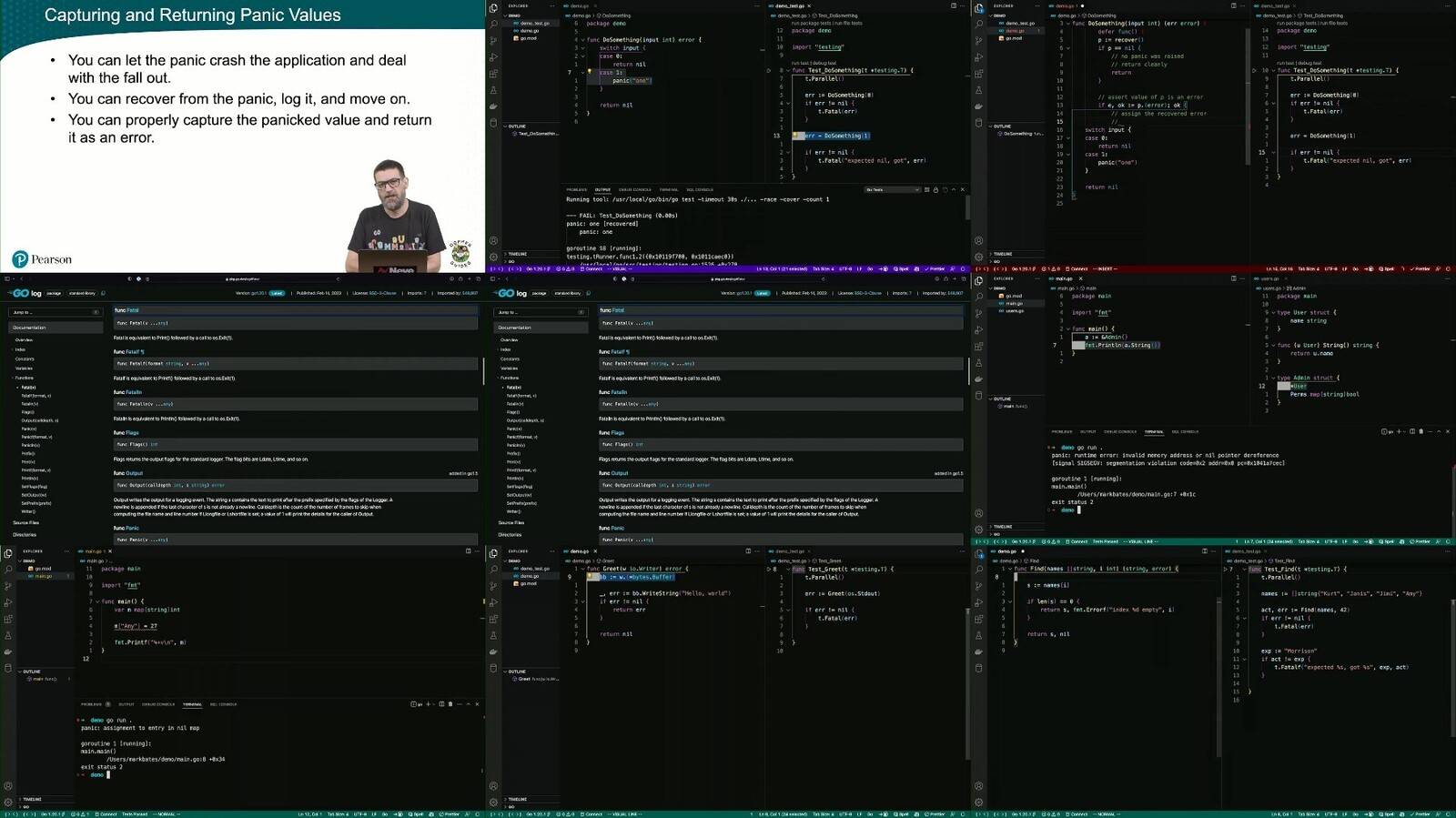The image size is (1456, 818).
Task: Click lightbulb beside case 1 in DoSomething output frame
Action: tap(589, 72)
